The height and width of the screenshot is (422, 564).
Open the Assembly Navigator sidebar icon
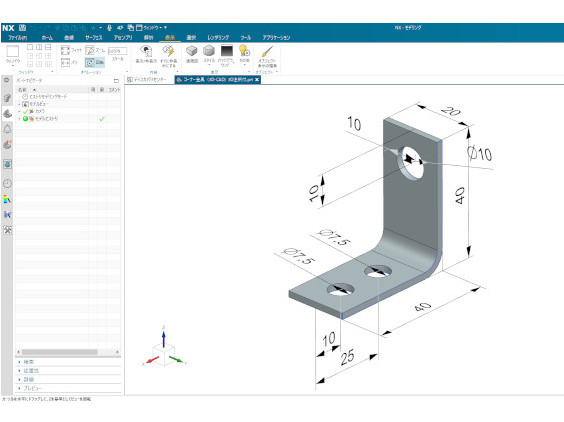point(7,98)
